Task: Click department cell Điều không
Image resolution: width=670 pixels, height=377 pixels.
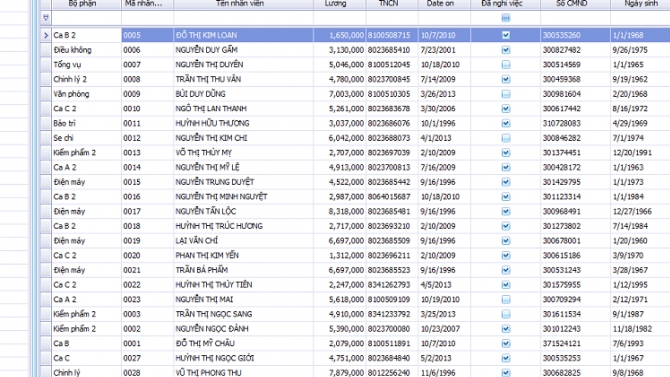Action: tap(87, 50)
